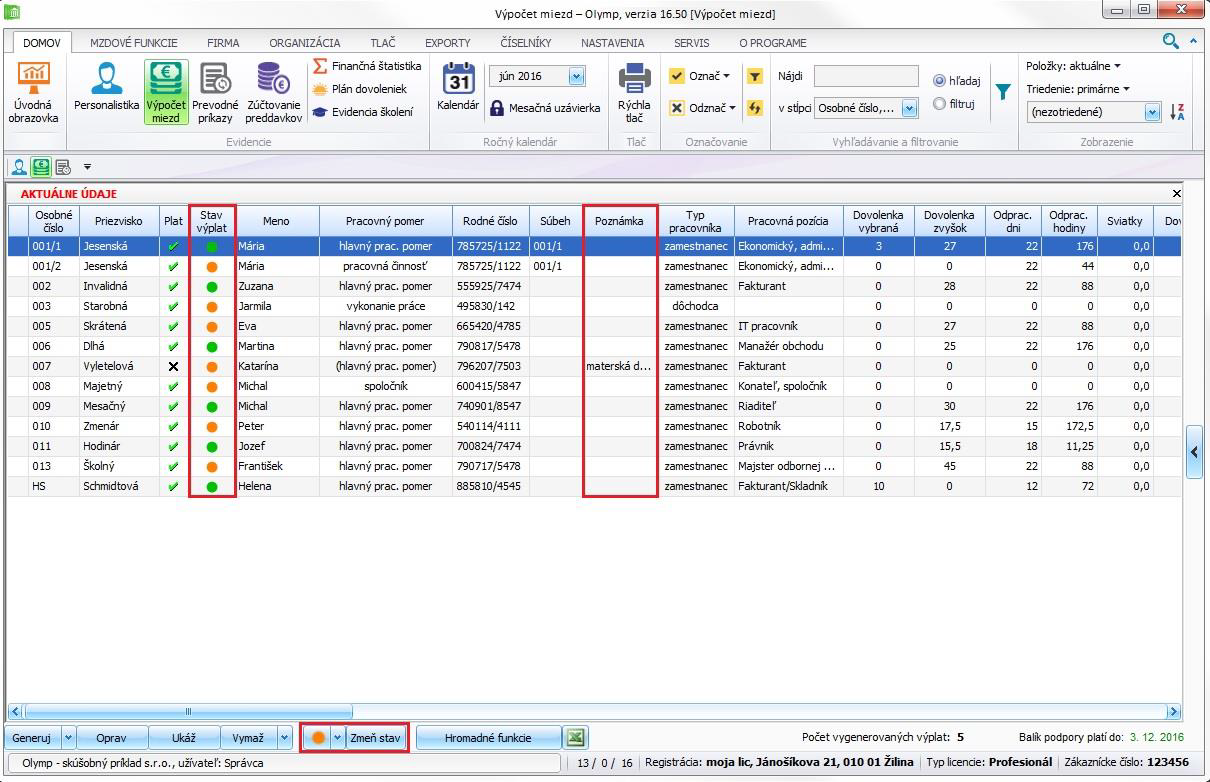The image size is (1210, 782).
Task: Click the Ukáž button
Action: (183, 738)
